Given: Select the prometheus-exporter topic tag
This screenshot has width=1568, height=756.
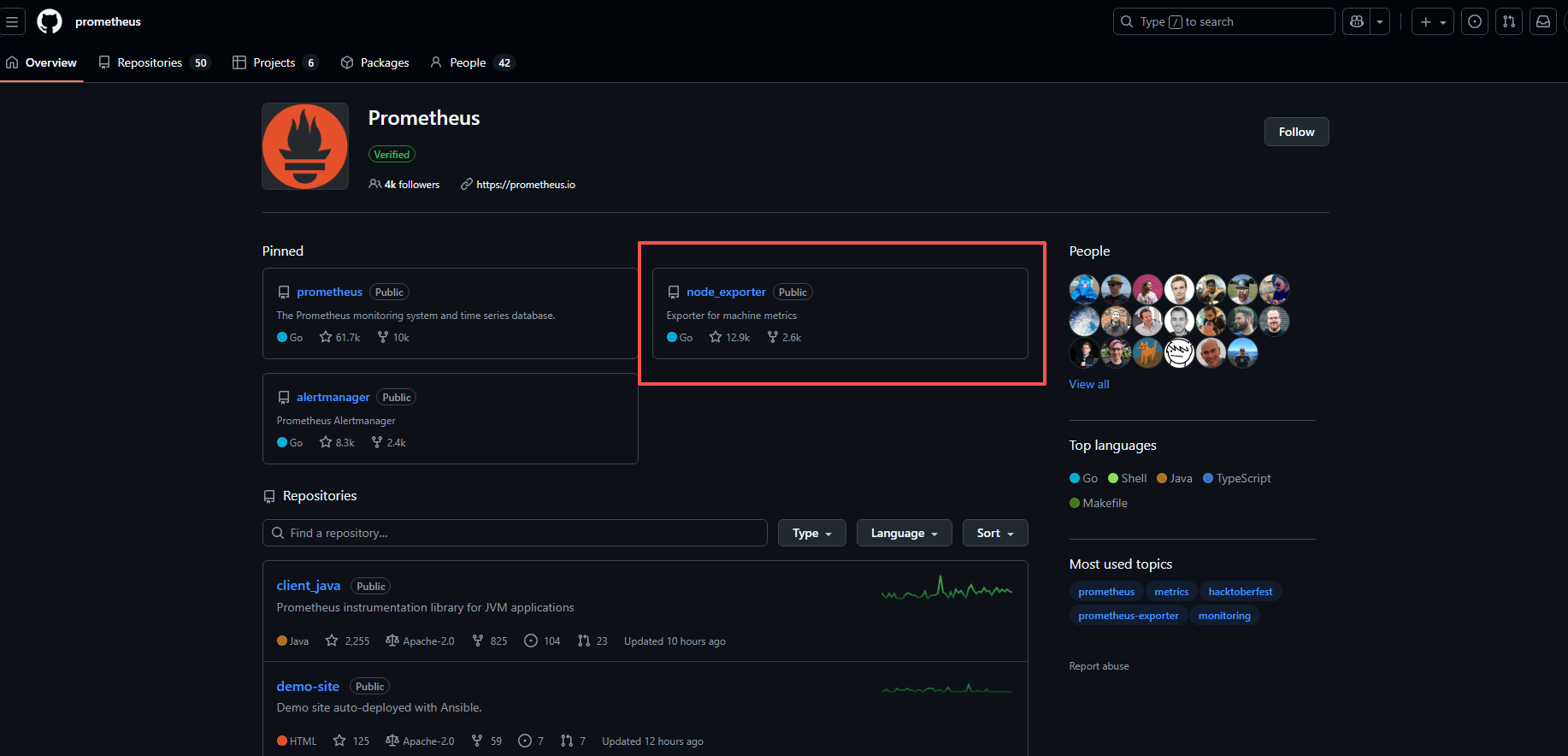Looking at the screenshot, I should 1128,616.
